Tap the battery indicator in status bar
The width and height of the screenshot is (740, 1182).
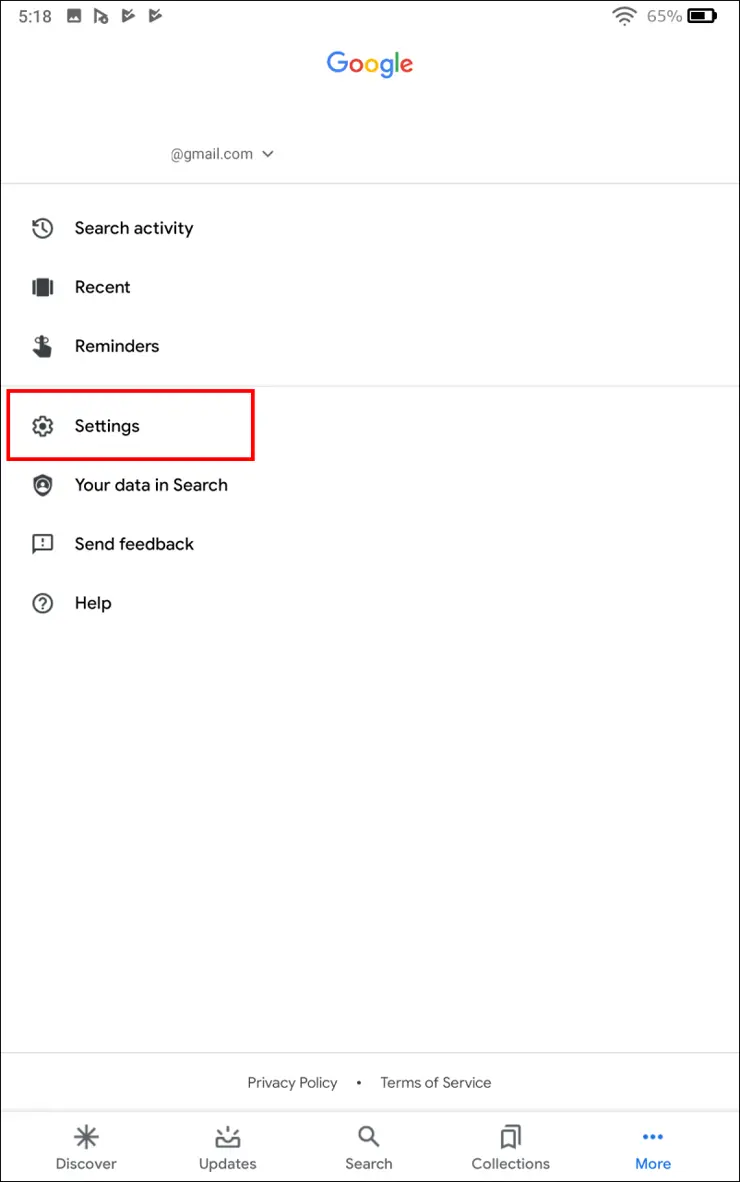tap(702, 16)
